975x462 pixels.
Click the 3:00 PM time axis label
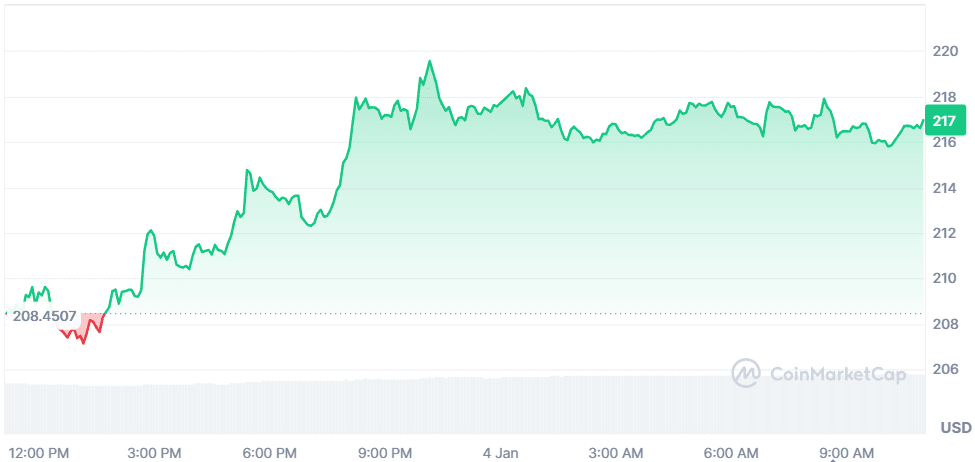pyautogui.click(x=155, y=452)
